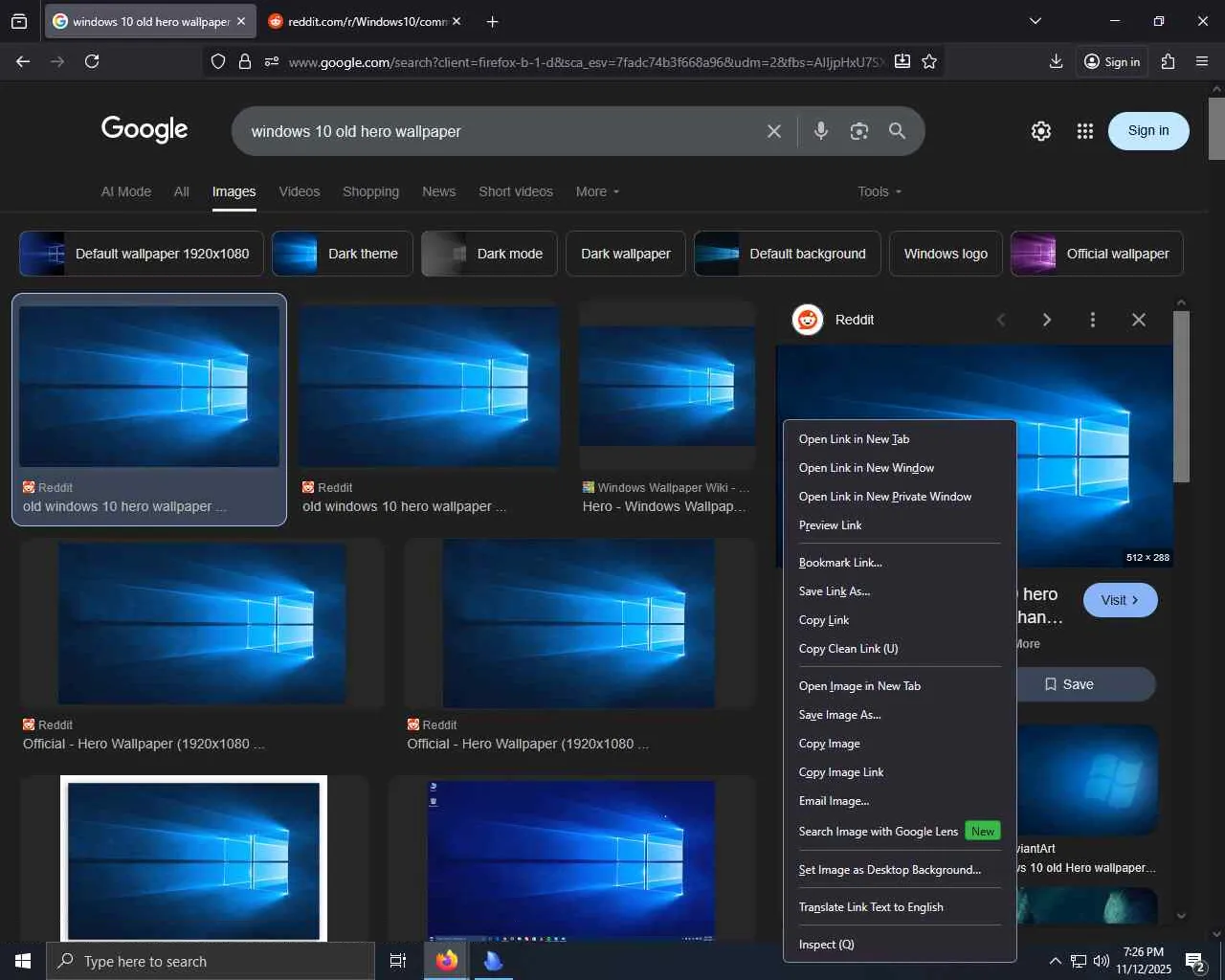Choose Copy Clean Link (U)
Viewport: 1225px width, 980px height.
[900, 649]
